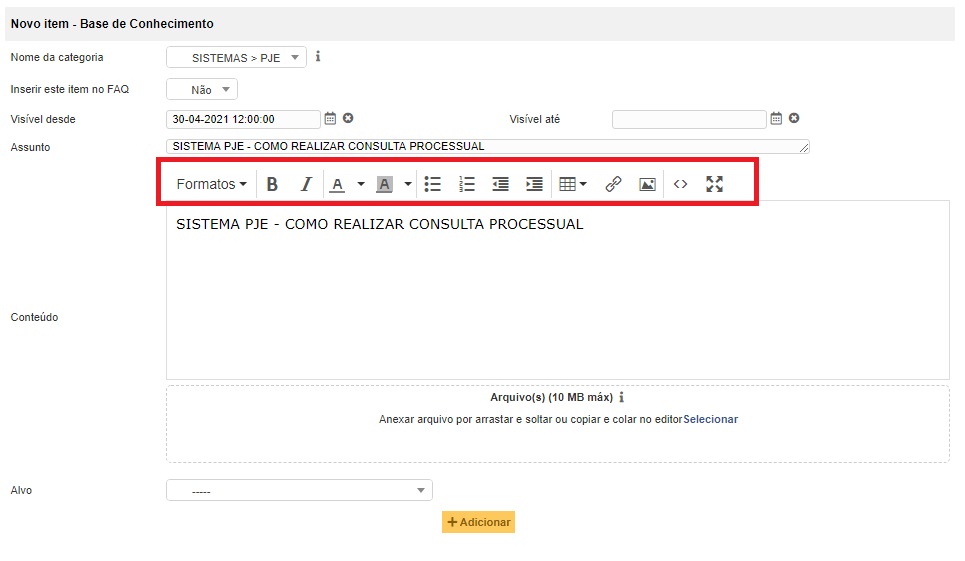Open calendar for Visível desde
Screen dimensions: 965x561
[330, 118]
